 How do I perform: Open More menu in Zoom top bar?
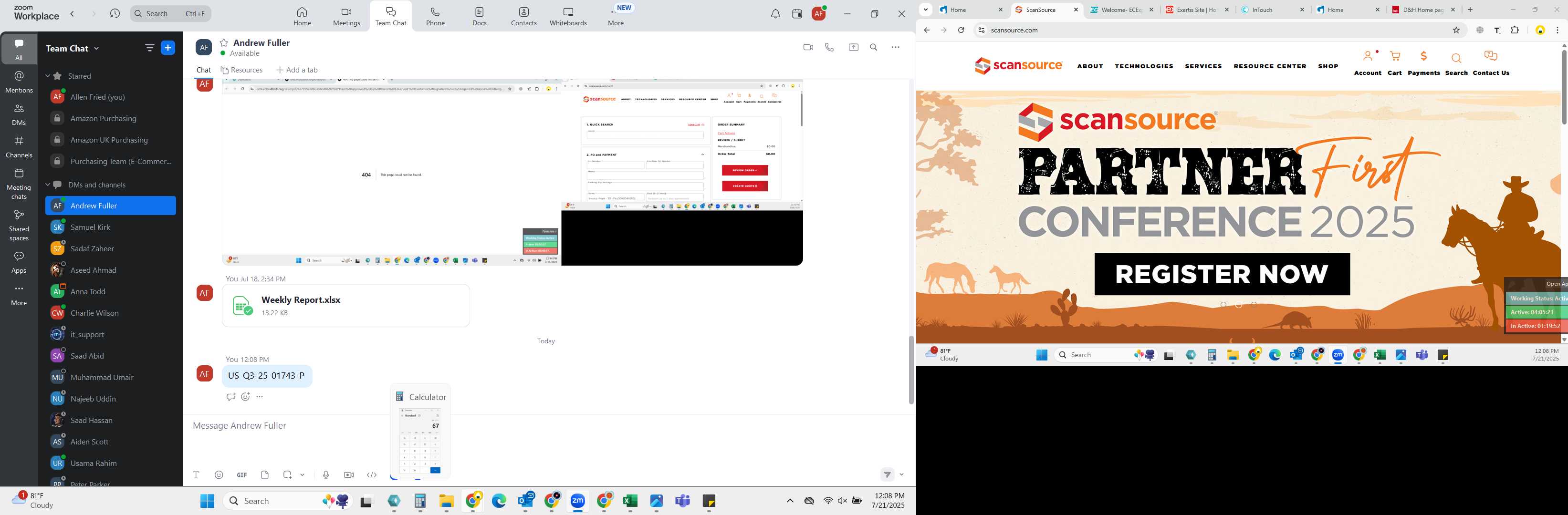pos(616,16)
